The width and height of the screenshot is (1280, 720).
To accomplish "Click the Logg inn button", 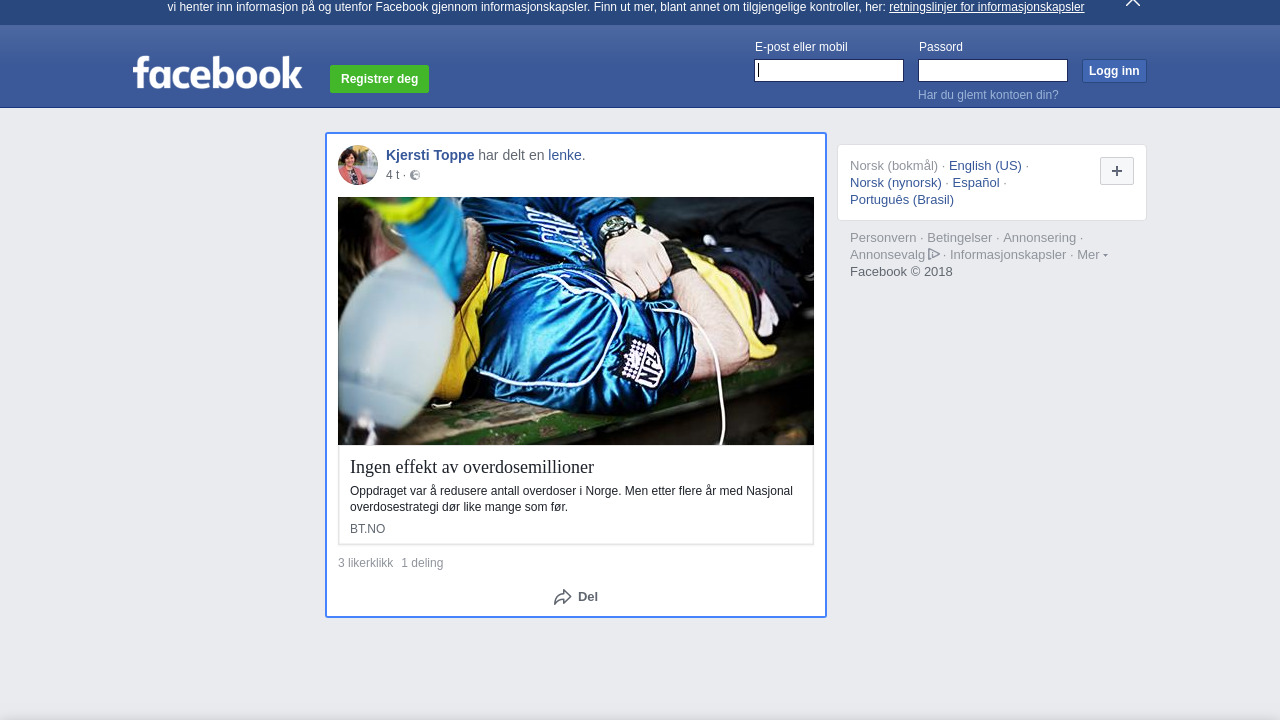I will 1114,71.
